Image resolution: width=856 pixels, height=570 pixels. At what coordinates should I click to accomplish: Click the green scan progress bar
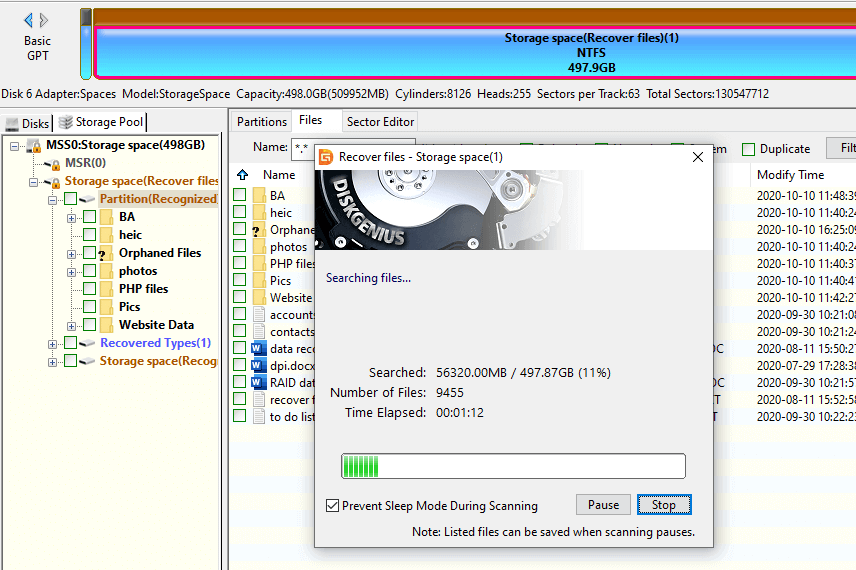(513, 466)
